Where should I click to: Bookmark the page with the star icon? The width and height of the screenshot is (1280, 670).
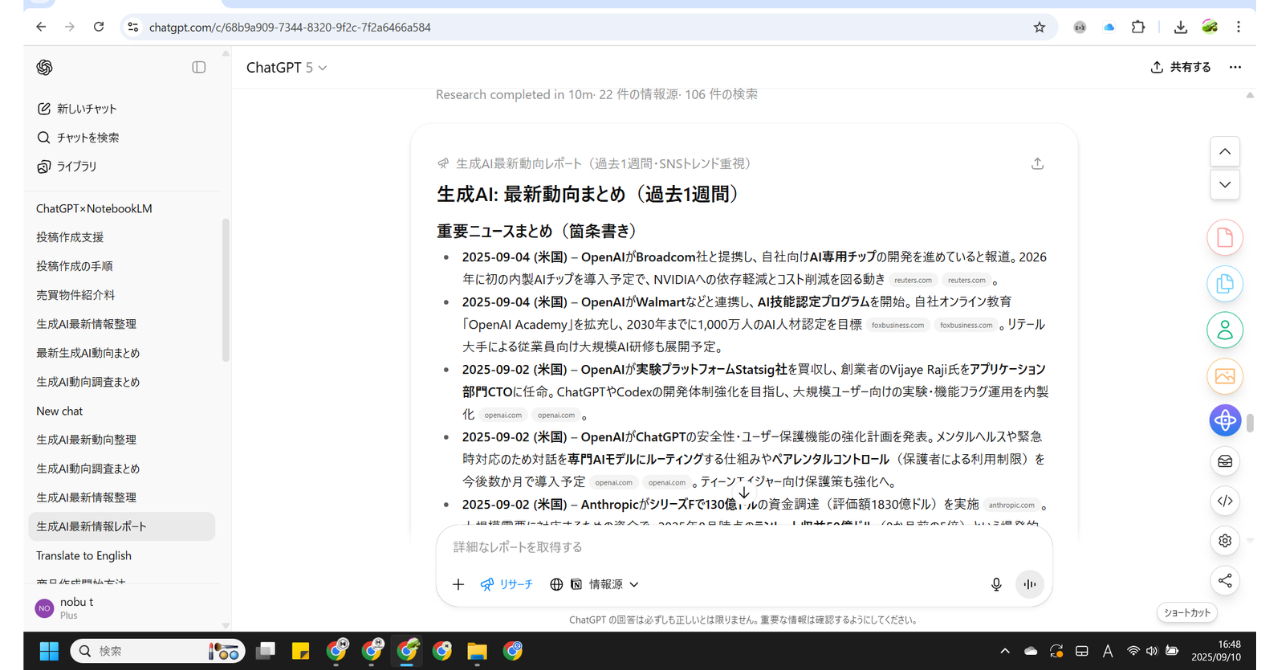click(1039, 27)
